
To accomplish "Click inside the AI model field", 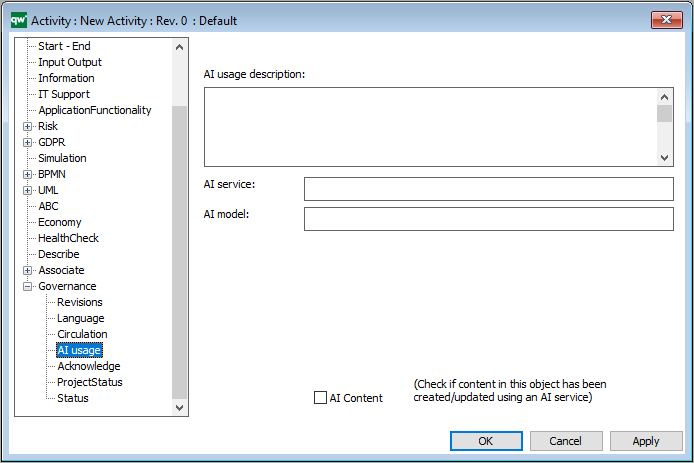I will [x=489, y=219].
